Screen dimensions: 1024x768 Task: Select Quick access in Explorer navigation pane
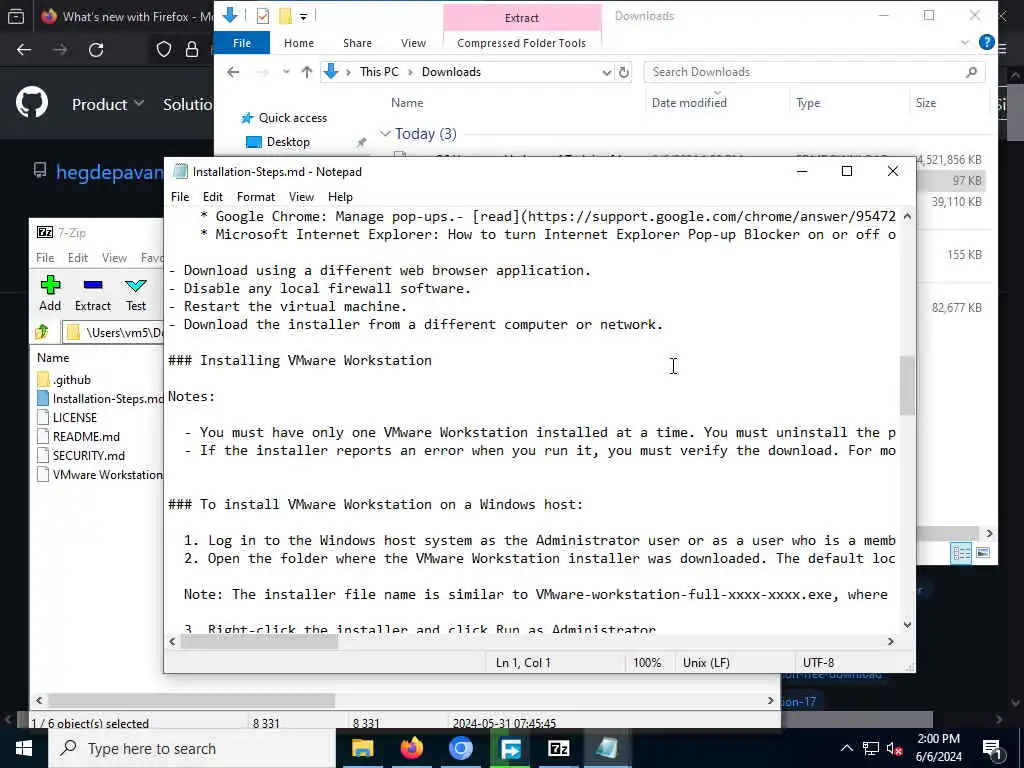coord(293,118)
